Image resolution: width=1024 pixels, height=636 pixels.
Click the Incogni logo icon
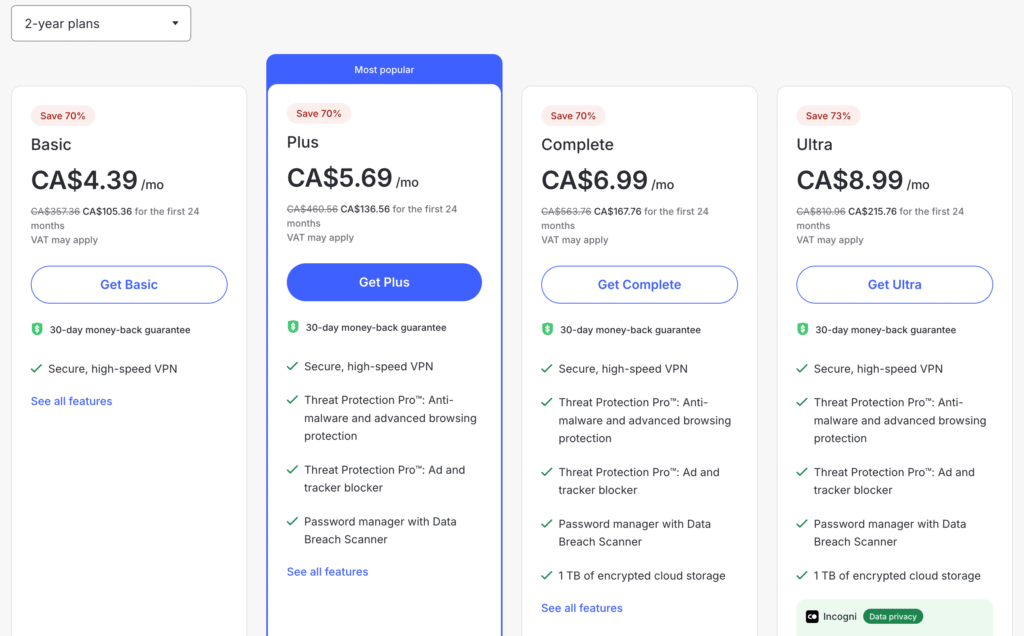coord(813,617)
